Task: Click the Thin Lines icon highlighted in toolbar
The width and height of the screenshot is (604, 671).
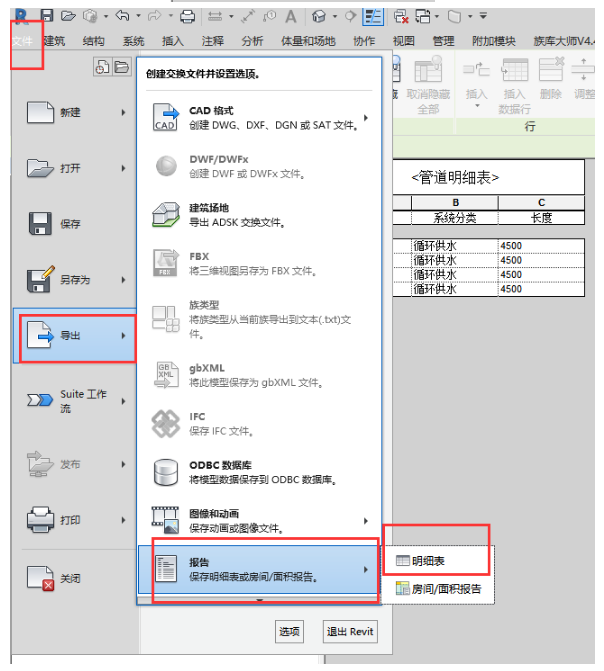Action: coord(373,17)
